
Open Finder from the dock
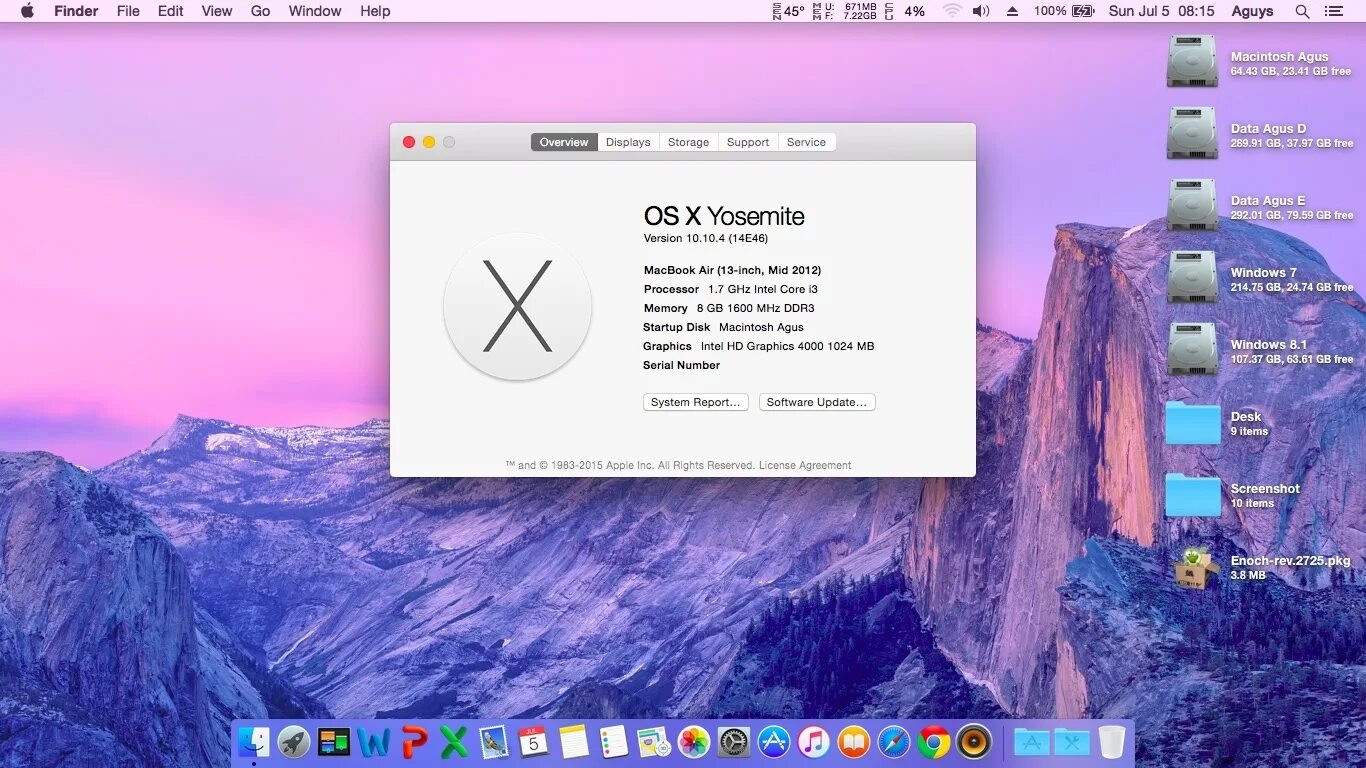point(254,741)
